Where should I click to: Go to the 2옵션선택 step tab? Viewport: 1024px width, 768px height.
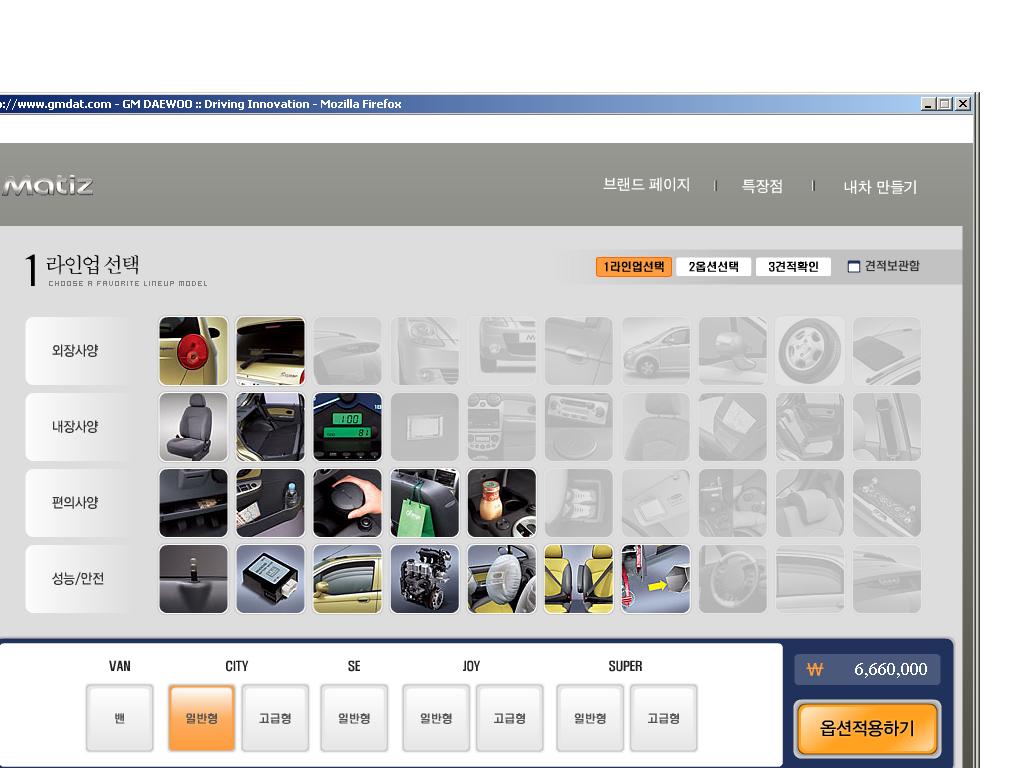pyautogui.click(x=713, y=267)
